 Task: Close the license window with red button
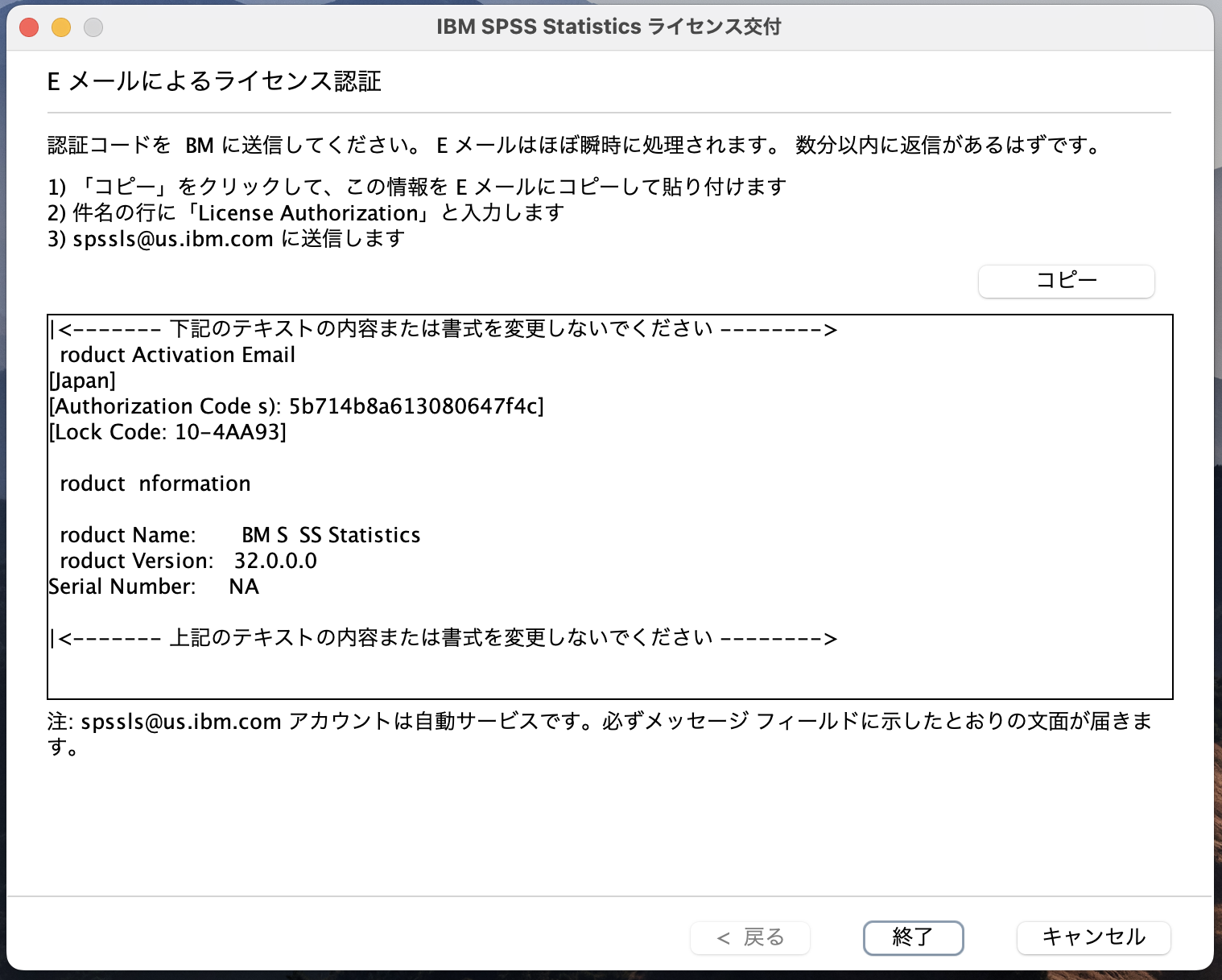(29, 27)
